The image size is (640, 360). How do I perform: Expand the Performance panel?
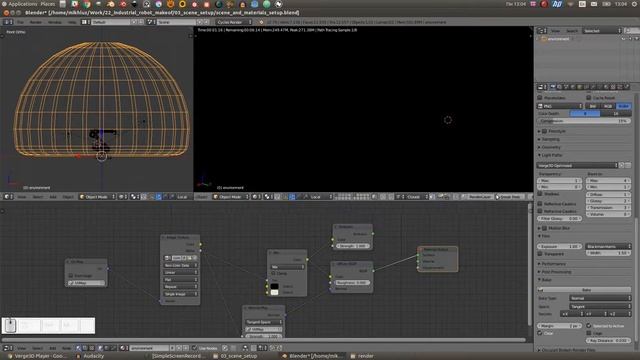(x=553, y=264)
